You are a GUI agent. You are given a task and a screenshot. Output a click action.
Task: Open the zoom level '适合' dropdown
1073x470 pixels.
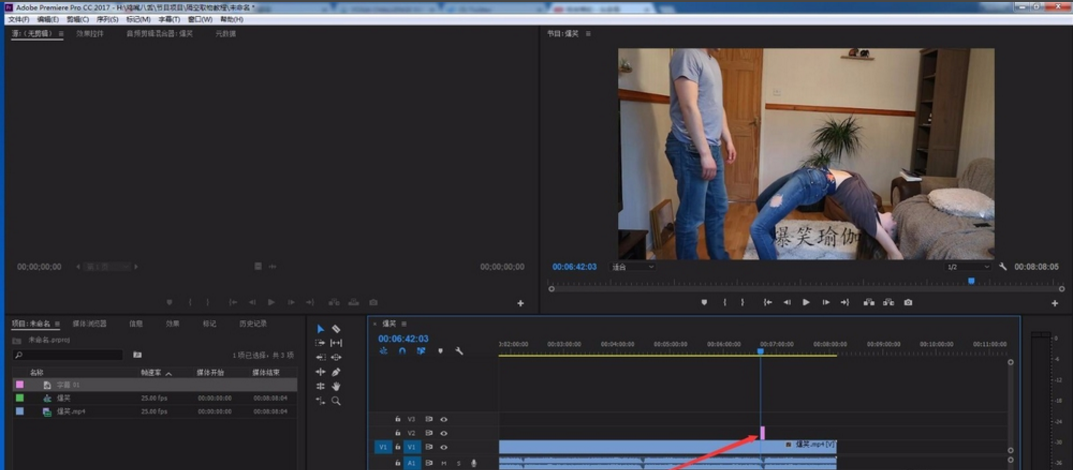632,267
